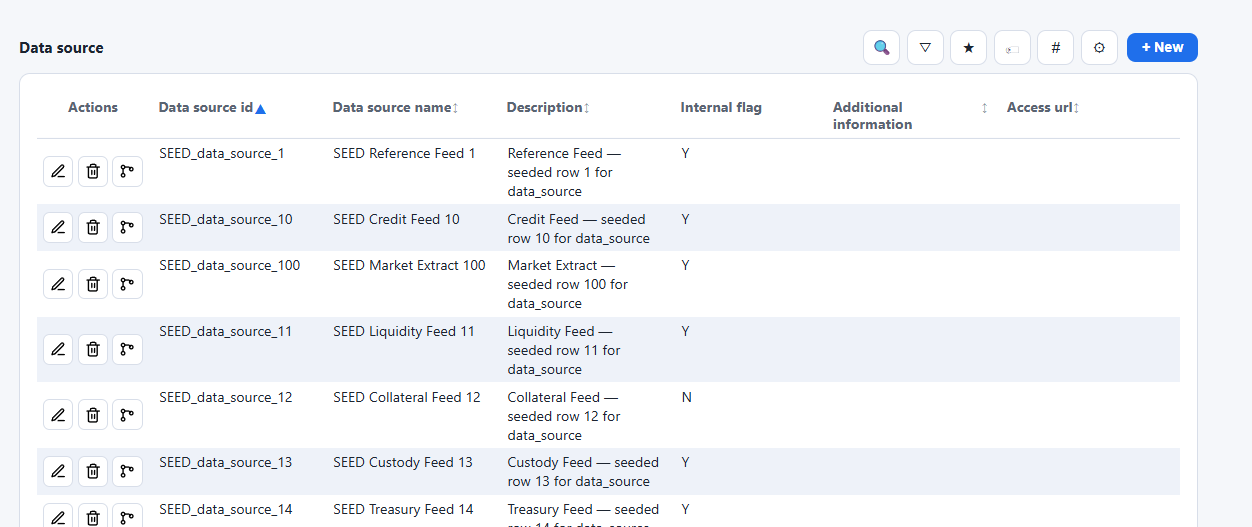Open branch icon for SEED_data_source_11
This screenshot has height=527, width=1252.
(127, 350)
